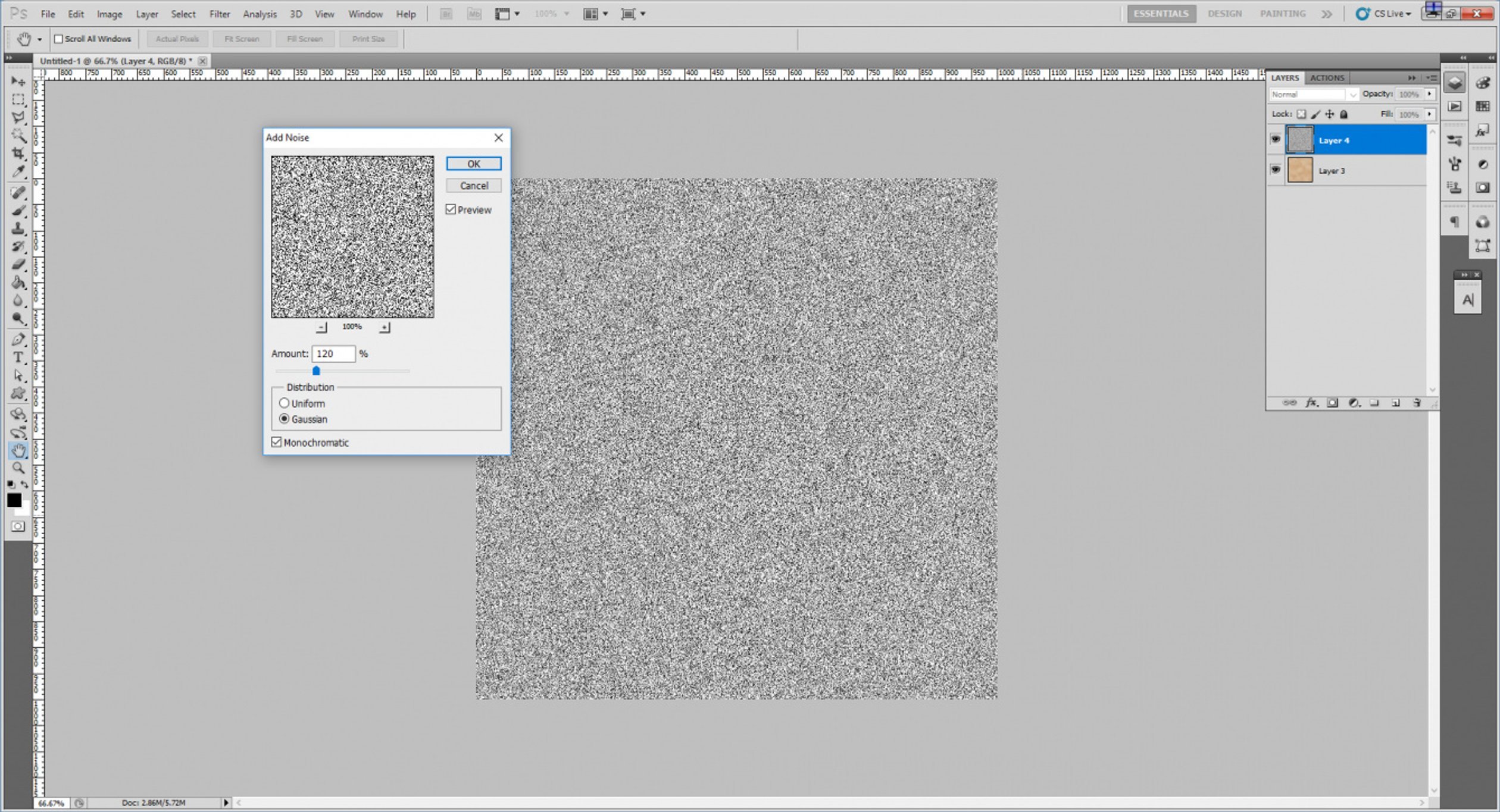Open the Filter menu
1500x812 pixels.
[220, 14]
